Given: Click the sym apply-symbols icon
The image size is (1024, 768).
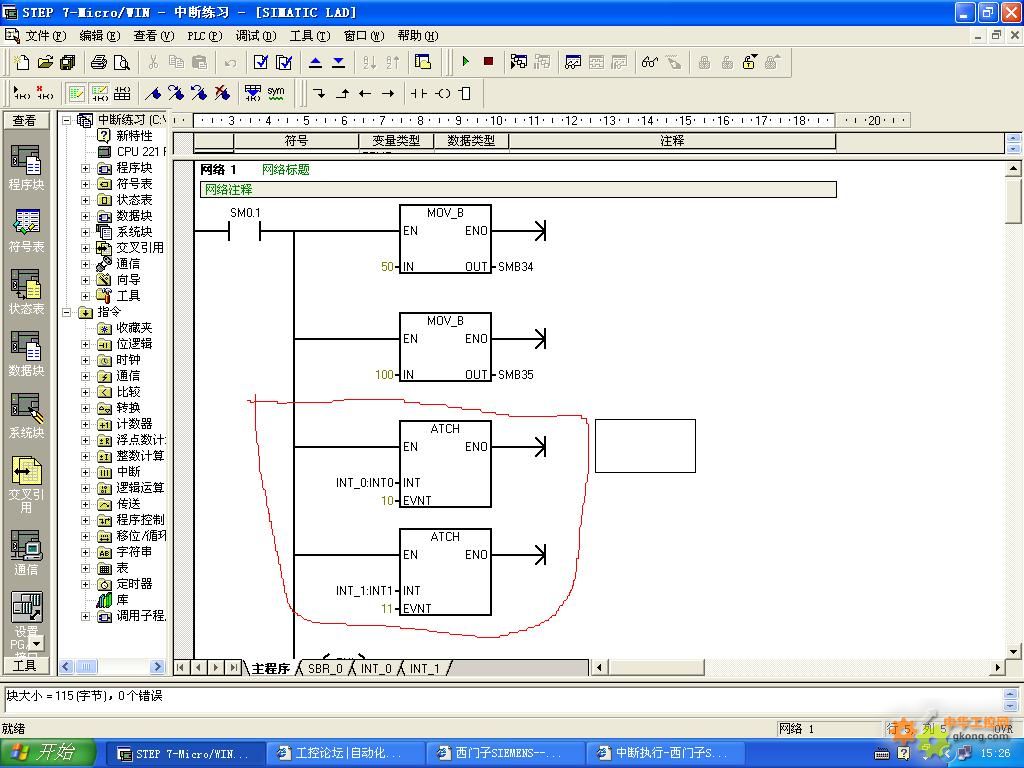Looking at the screenshot, I should click(276, 93).
